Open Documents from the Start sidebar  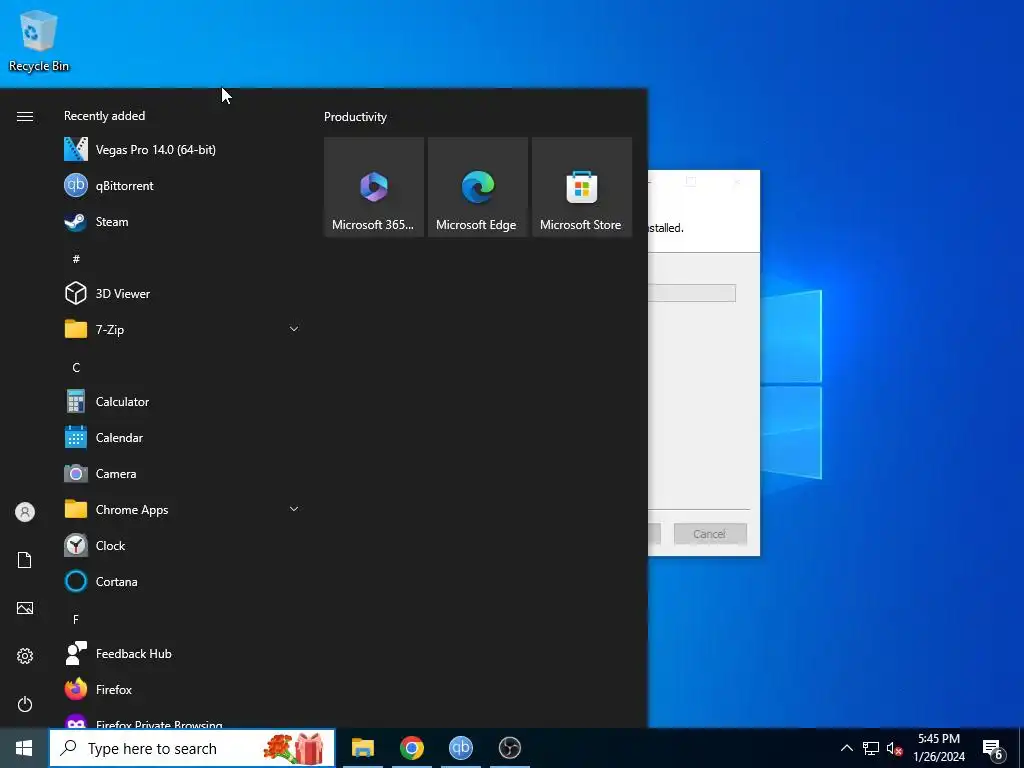click(25, 560)
